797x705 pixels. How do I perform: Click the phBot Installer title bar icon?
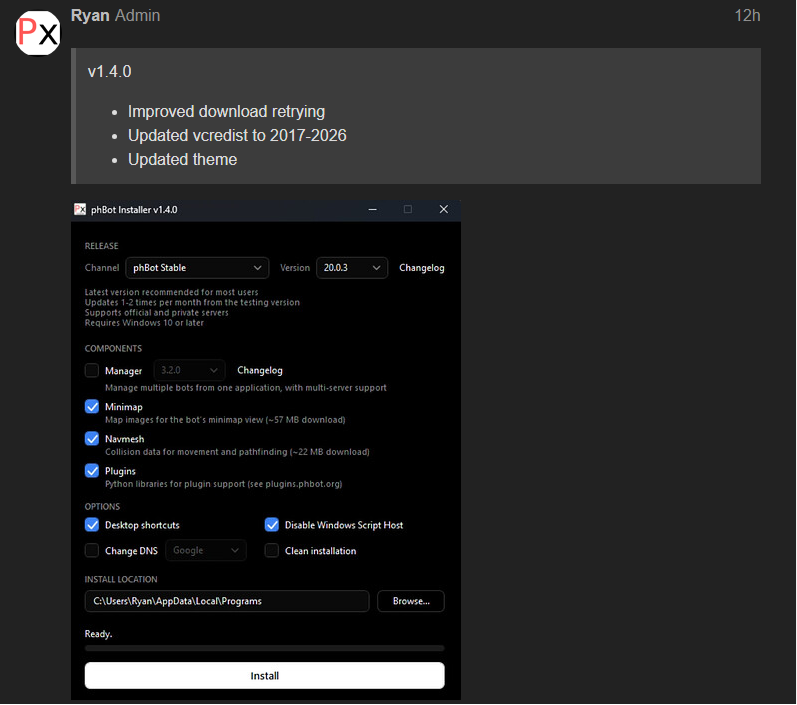(80, 209)
